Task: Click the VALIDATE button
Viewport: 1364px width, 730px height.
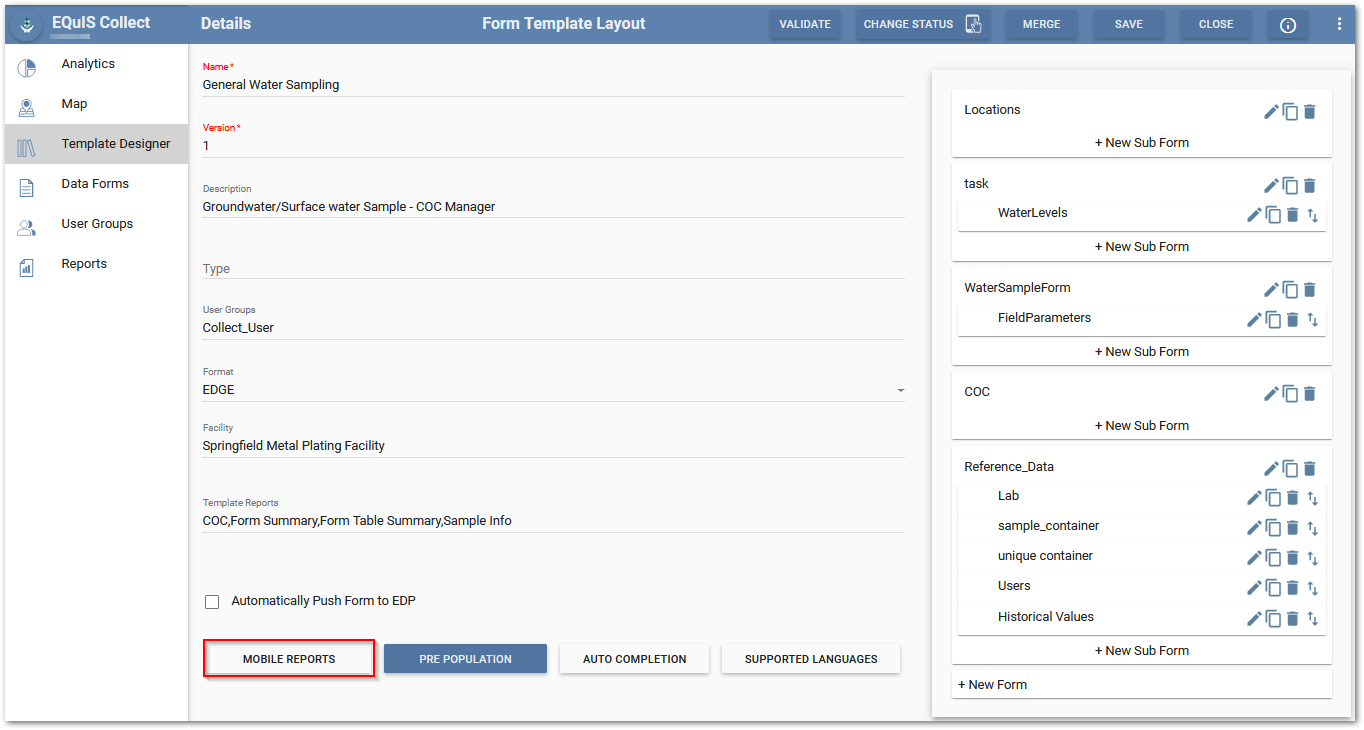Action: (805, 23)
